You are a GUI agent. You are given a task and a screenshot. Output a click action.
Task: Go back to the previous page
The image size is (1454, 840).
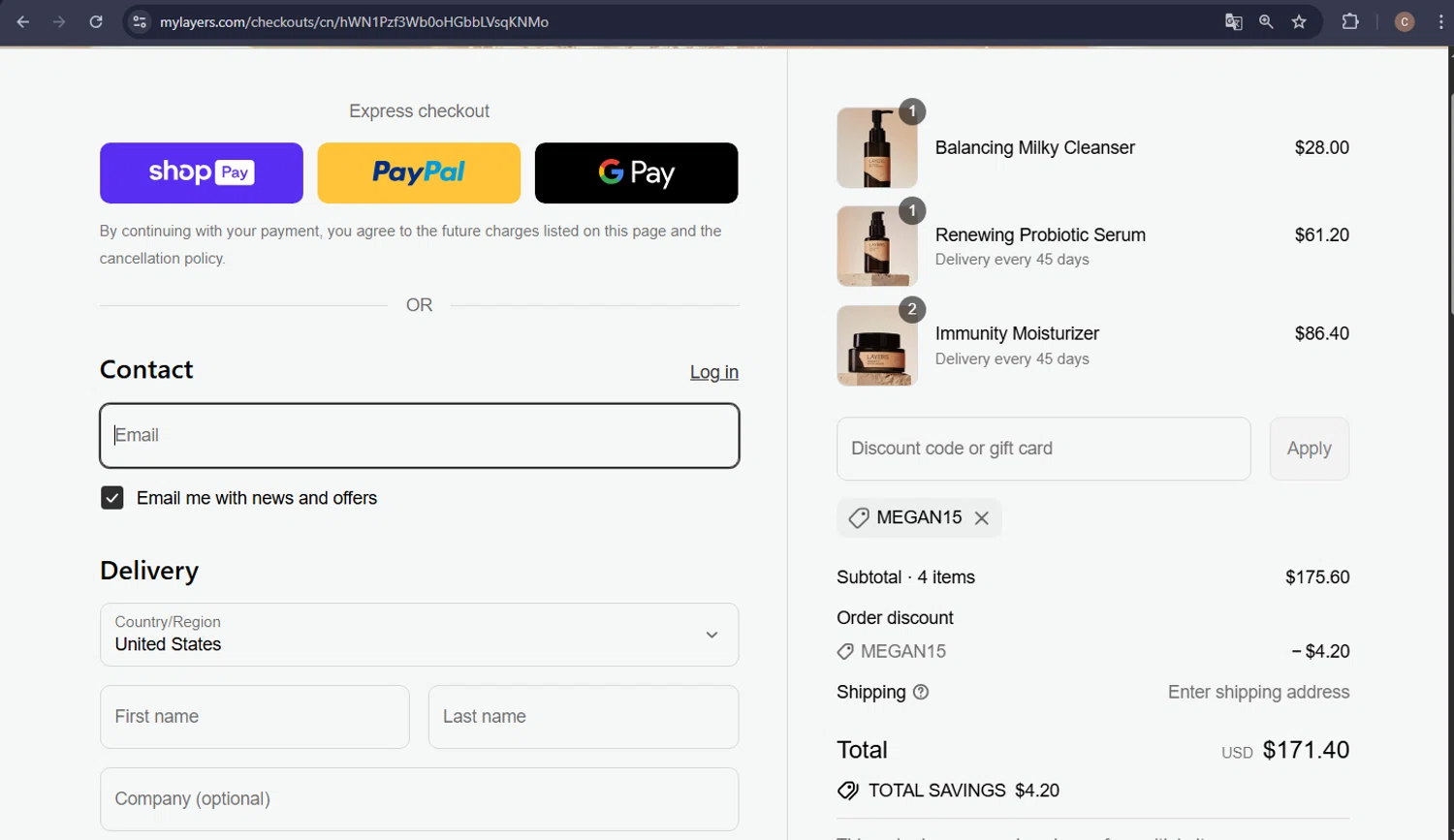tap(23, 21)
